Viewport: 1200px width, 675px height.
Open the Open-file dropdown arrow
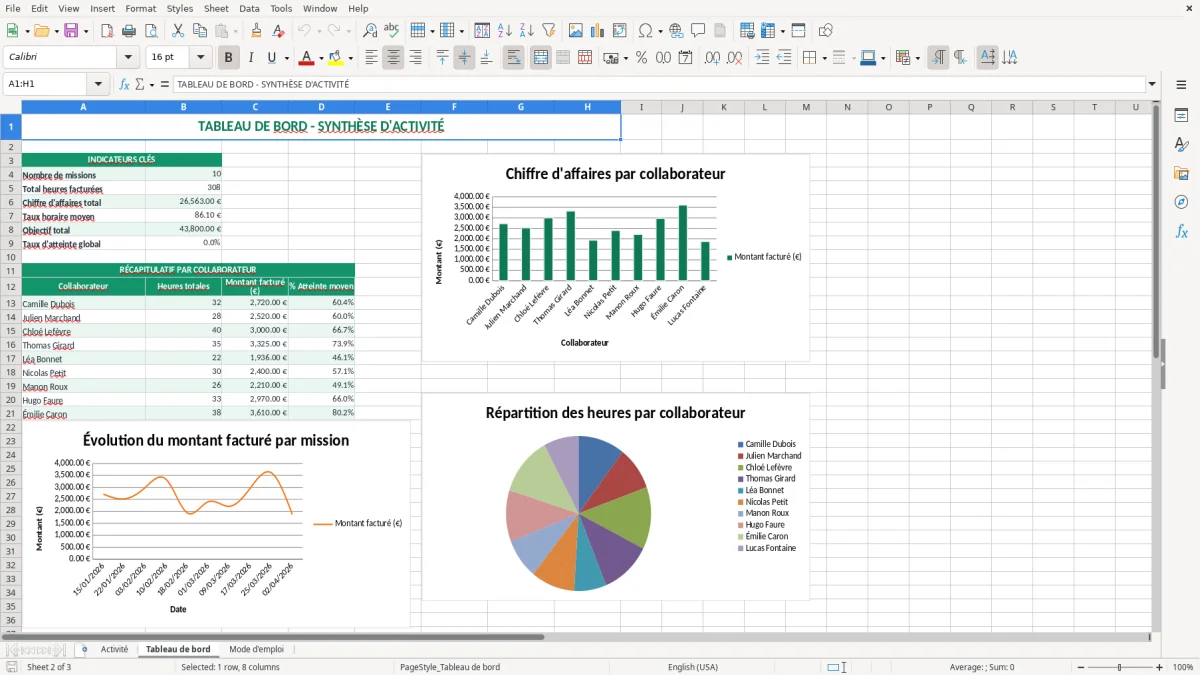[56, 31]
